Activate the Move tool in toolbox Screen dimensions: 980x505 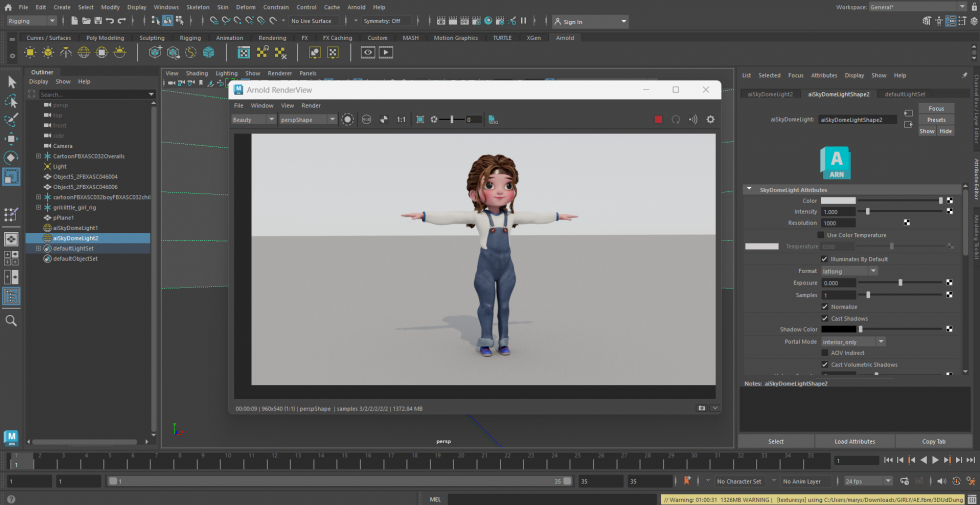(x=11, y=138)
